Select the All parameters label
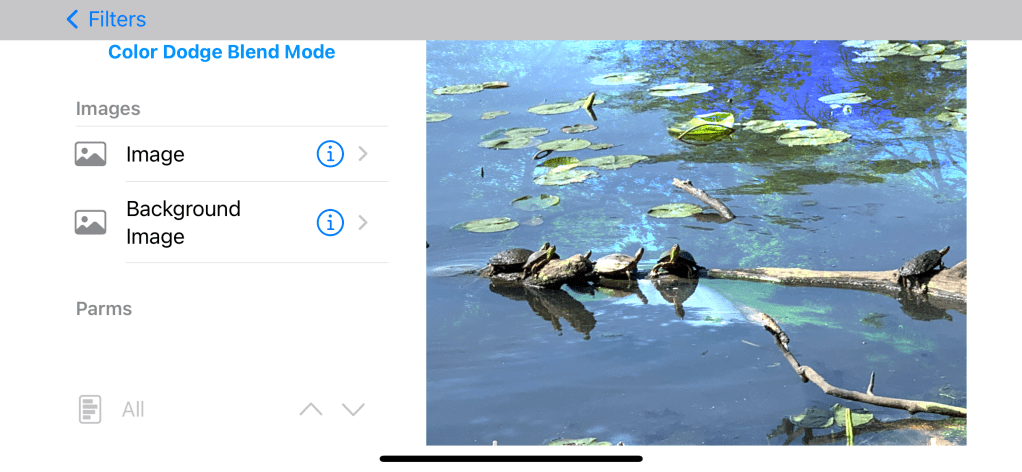 (133, 410)
